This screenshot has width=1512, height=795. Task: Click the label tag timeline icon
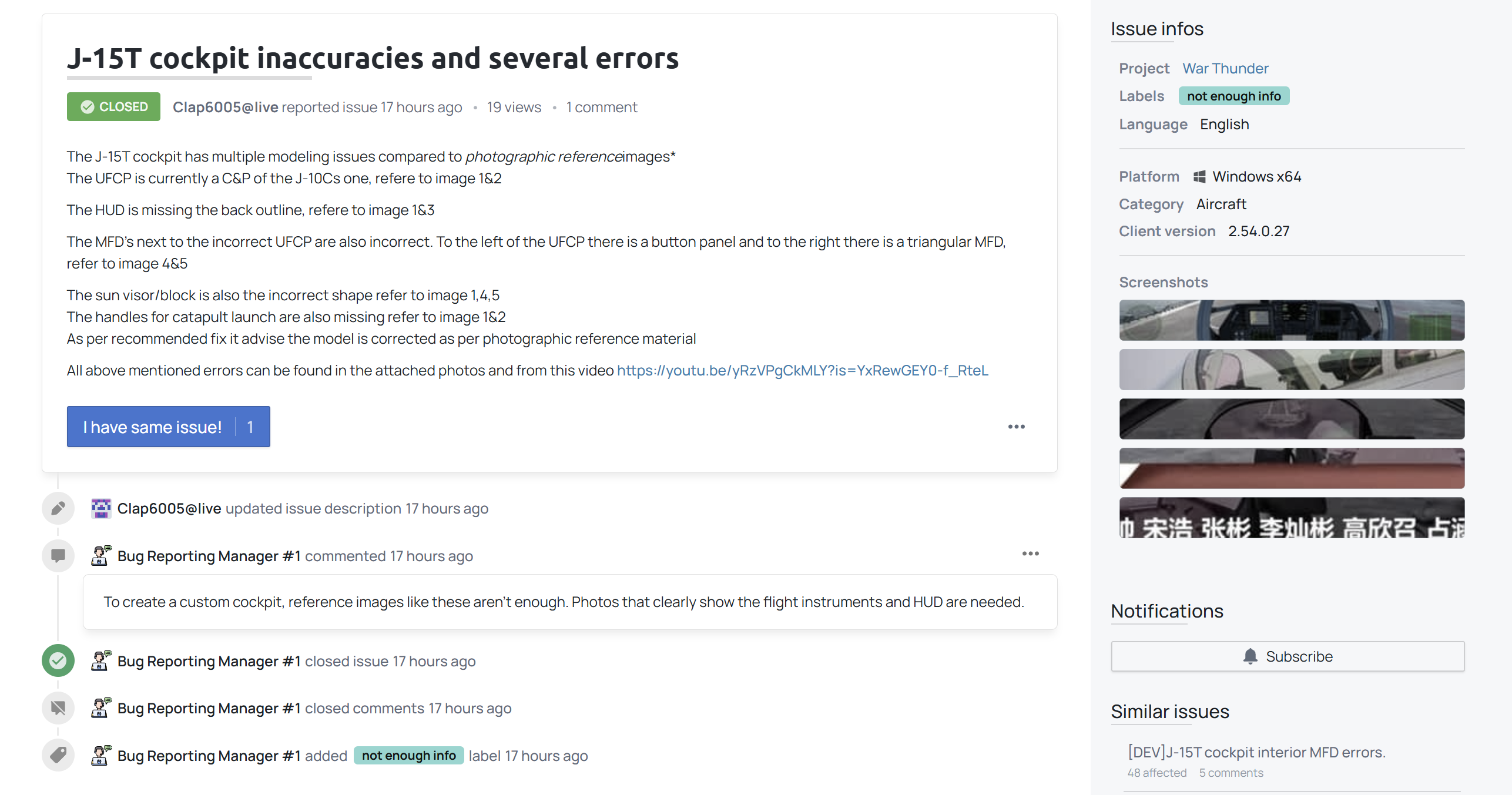[x=58, y=755]
